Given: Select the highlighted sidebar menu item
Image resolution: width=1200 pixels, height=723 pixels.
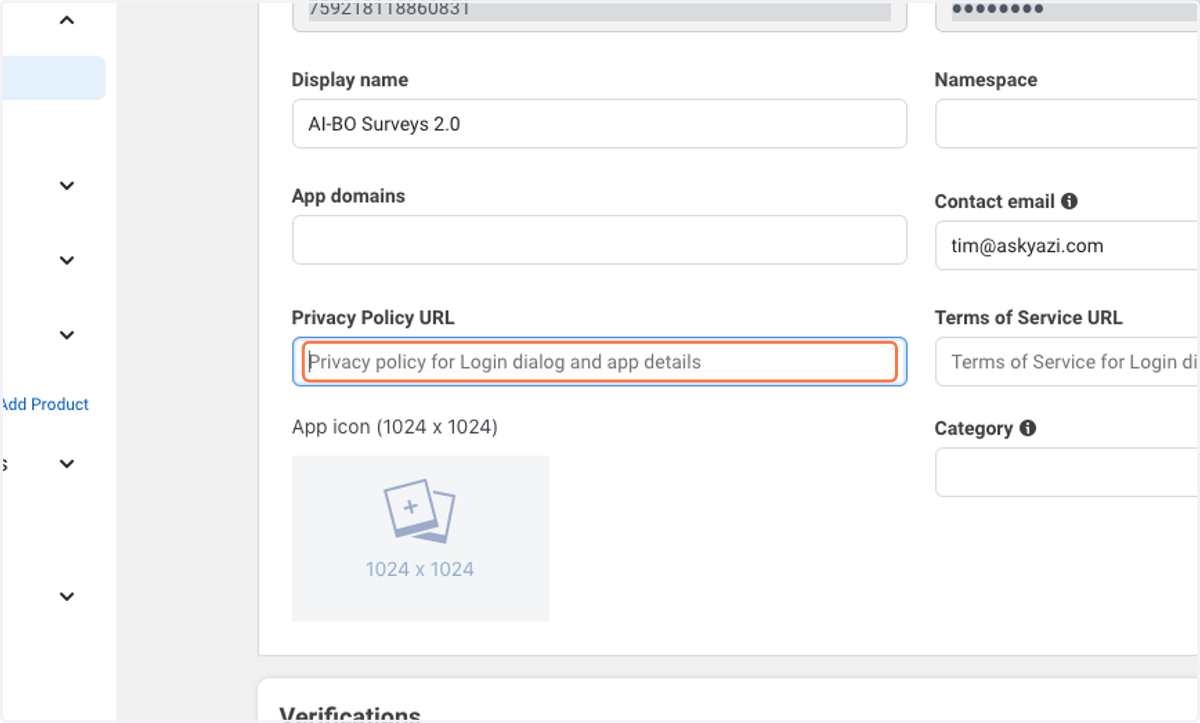Looking at the screenshot, I should click(x=52, y=78).
